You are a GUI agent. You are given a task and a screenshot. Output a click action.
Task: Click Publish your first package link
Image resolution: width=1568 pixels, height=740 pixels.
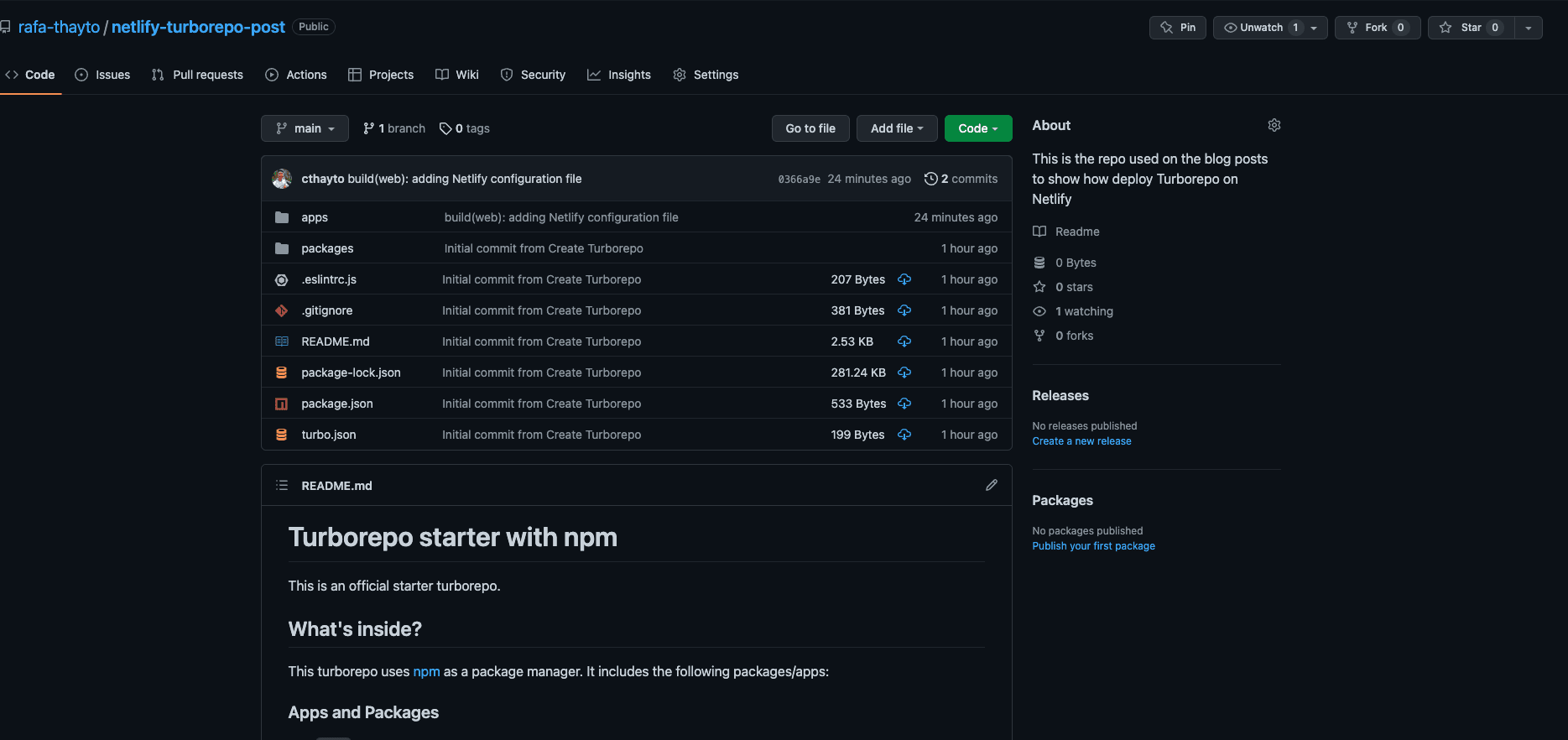point(1093,546)
